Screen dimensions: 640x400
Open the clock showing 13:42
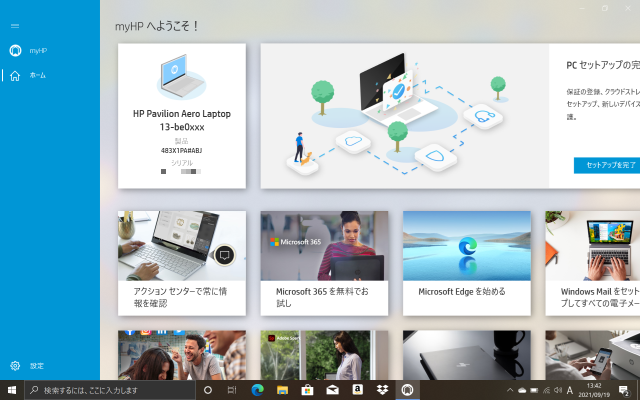(x=594, y=390)
